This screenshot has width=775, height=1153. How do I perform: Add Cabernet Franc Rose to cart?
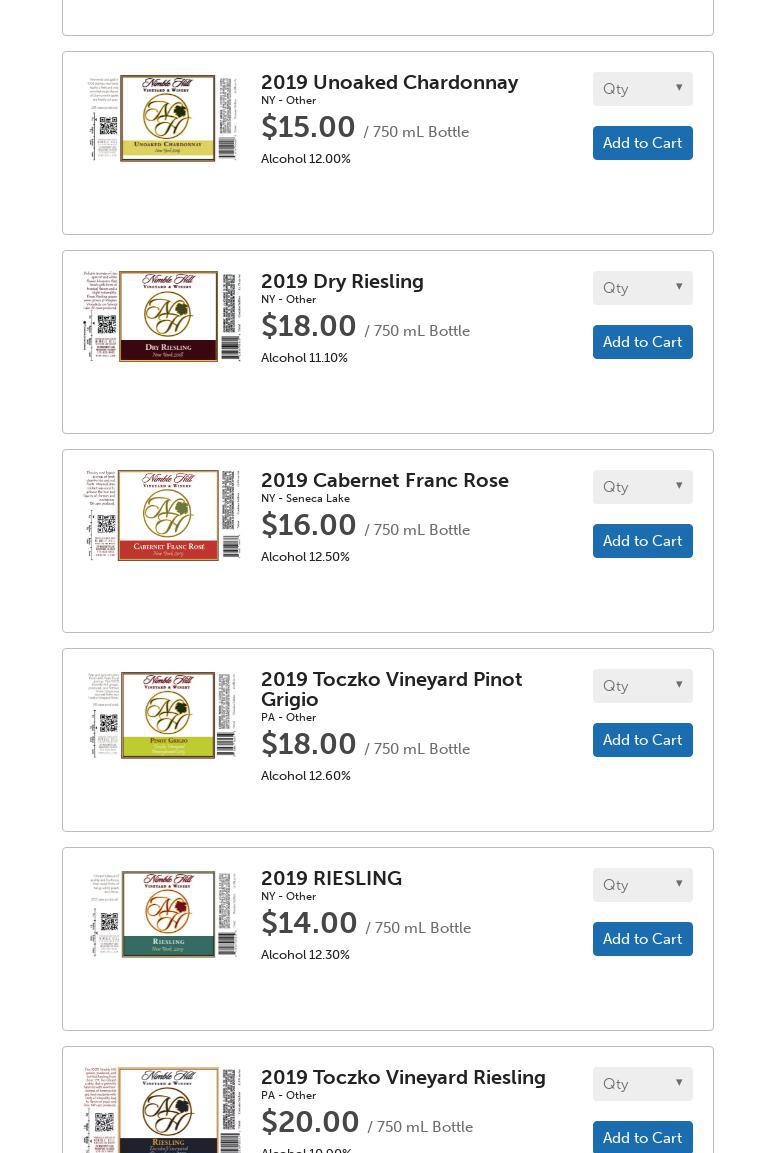642,541
